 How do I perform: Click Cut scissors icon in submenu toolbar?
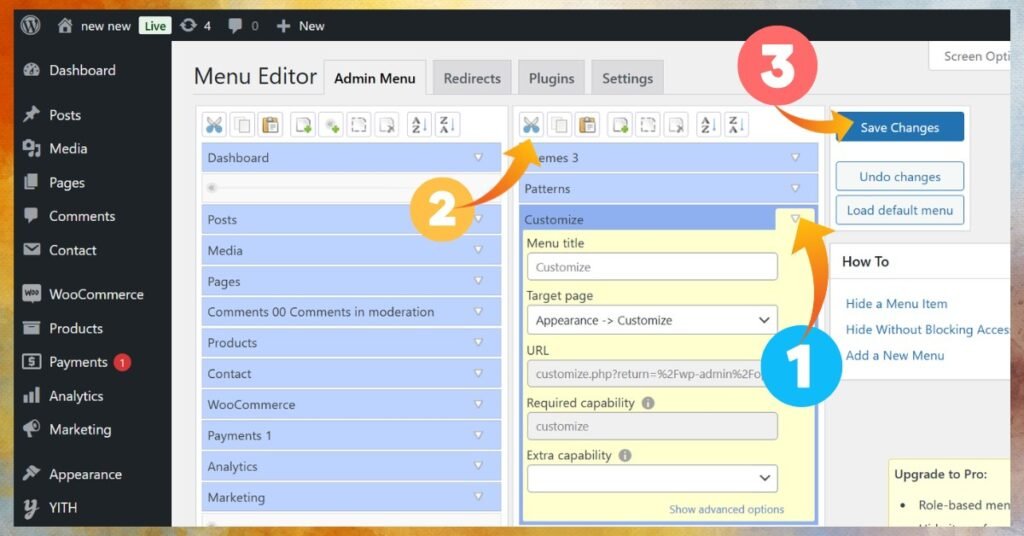tap(531, 125)
